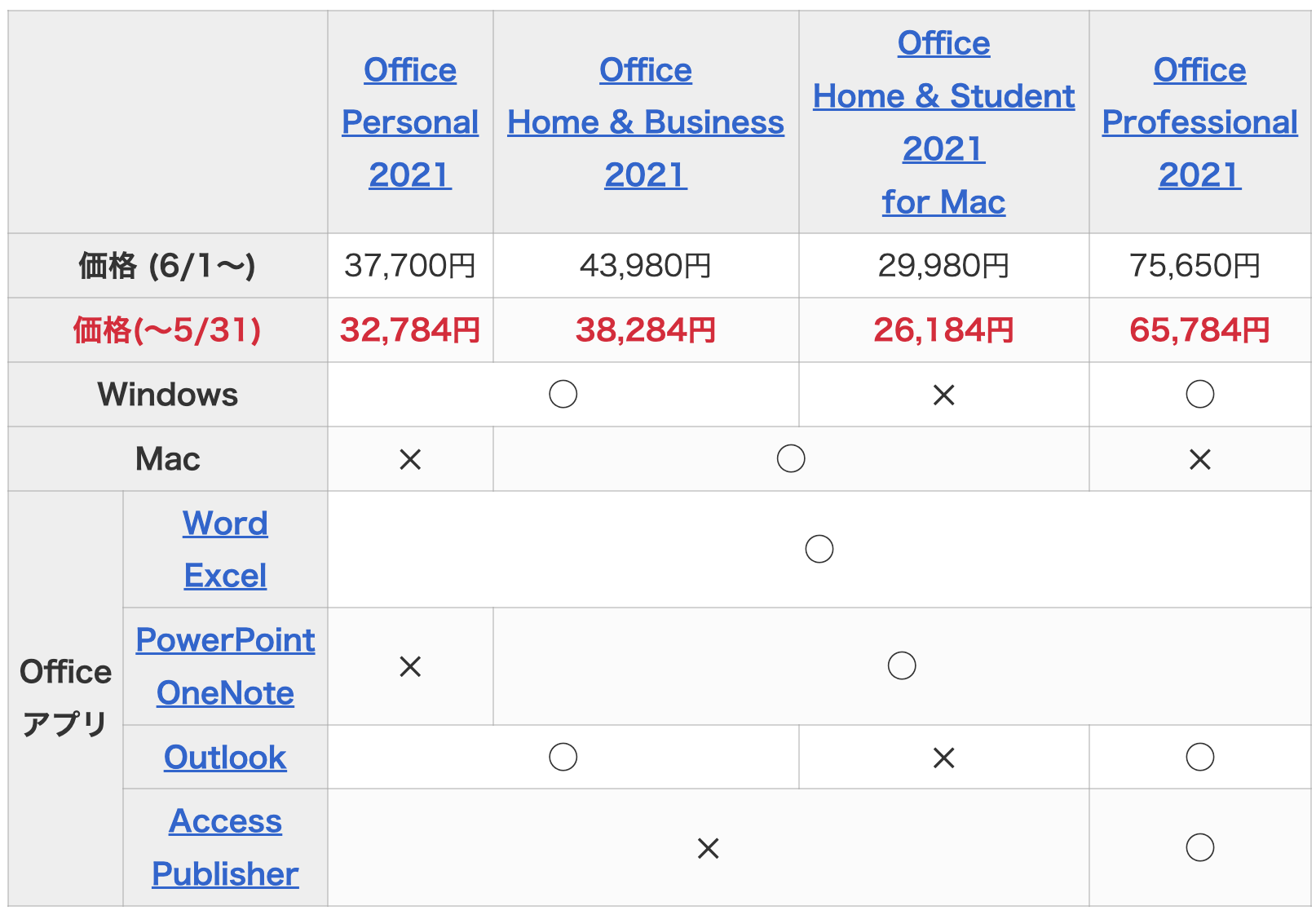Click the cross mark in Mac row for Personal
Screen dimensions: 1316x915
coord(410,460)
